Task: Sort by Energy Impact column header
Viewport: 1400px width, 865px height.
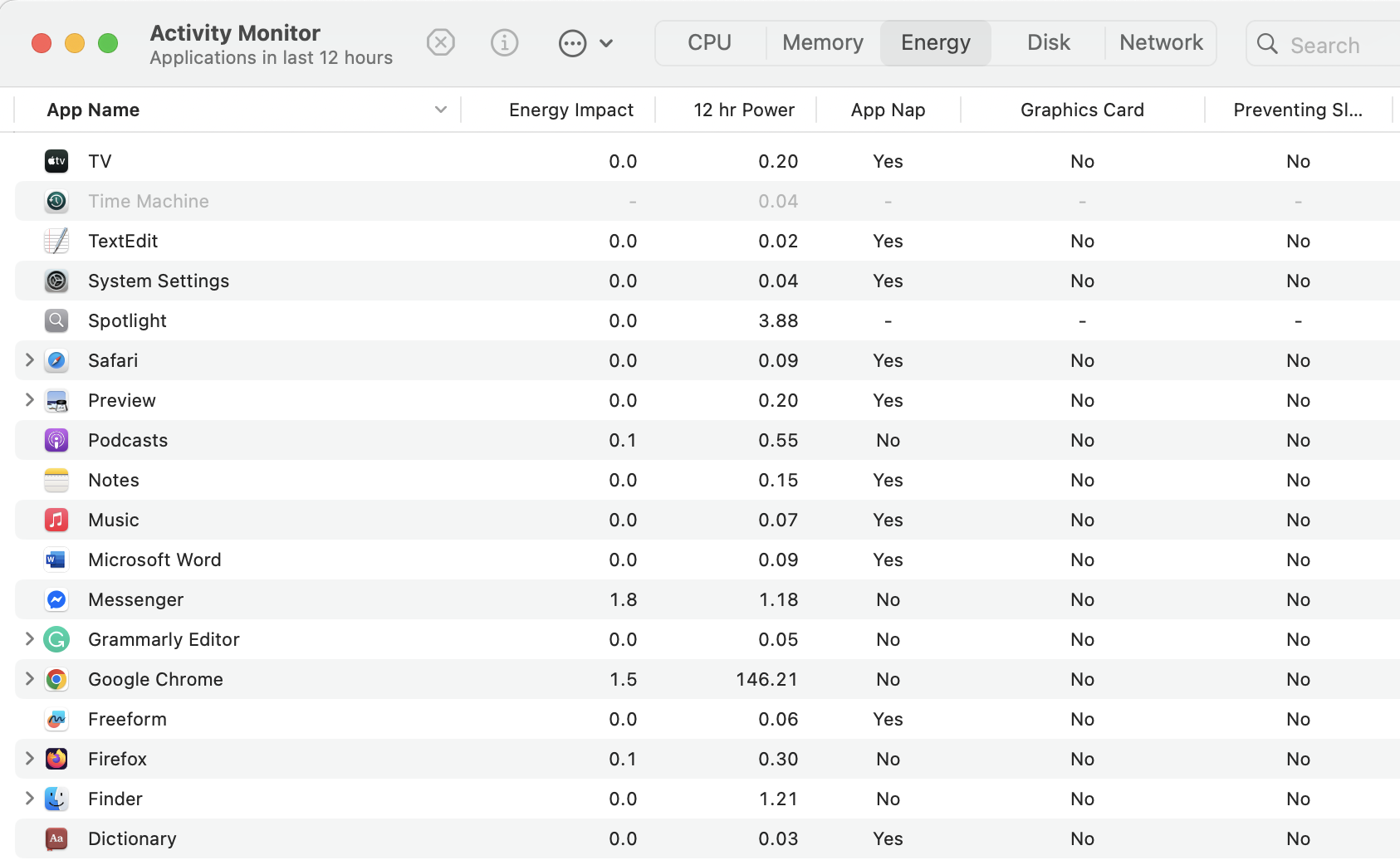Action: [570, 110]
